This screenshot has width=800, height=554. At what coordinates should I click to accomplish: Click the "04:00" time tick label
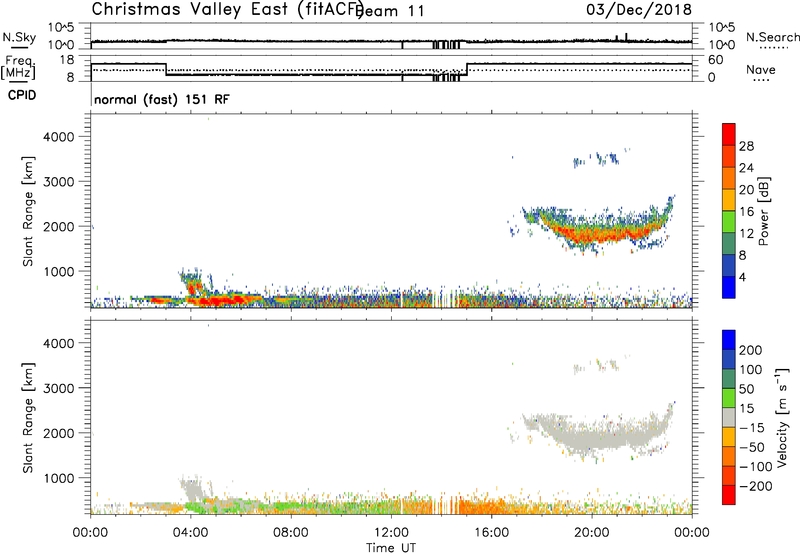tap(190, 533)
